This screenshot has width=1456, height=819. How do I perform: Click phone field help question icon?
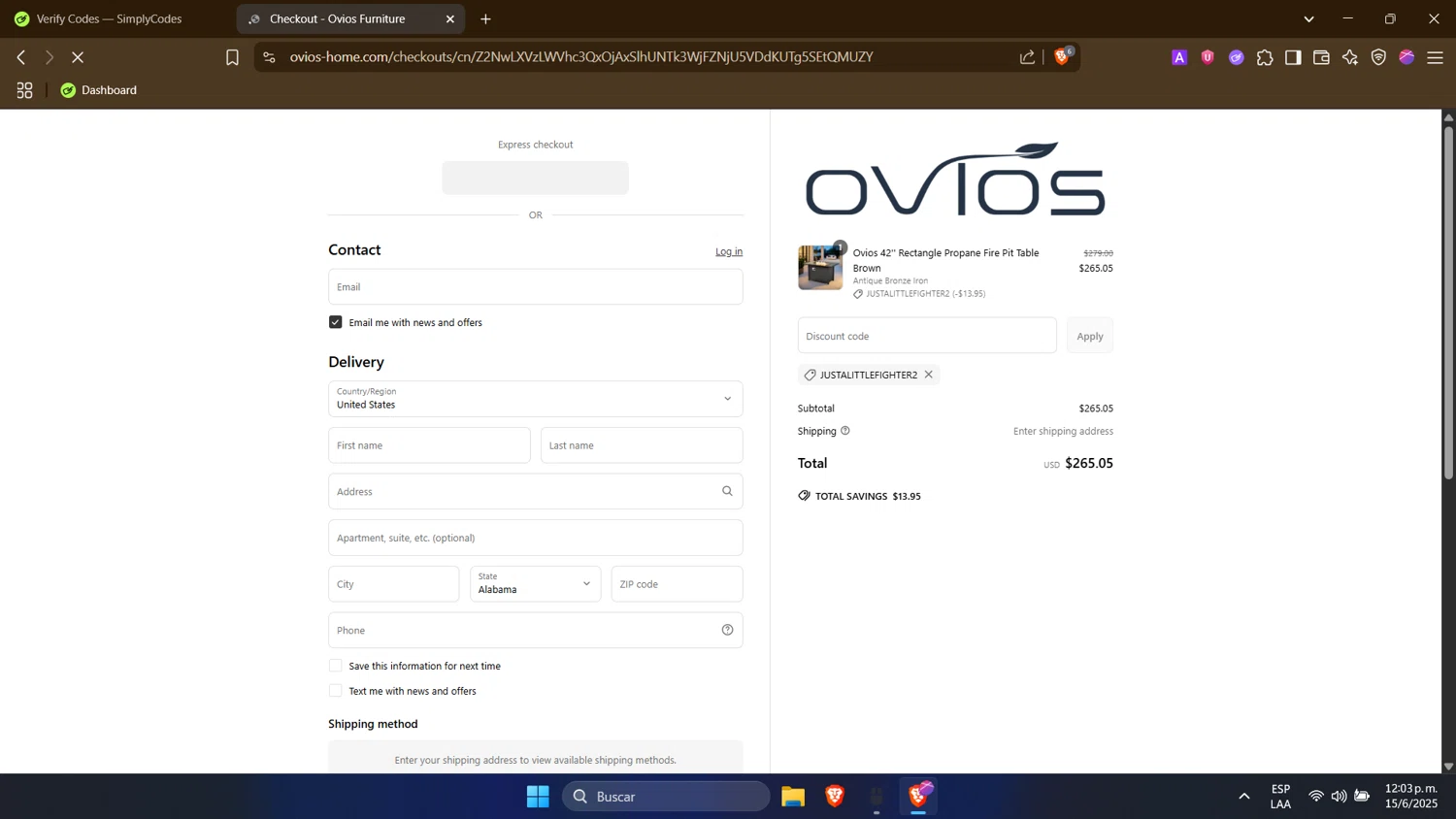point(727,630)
